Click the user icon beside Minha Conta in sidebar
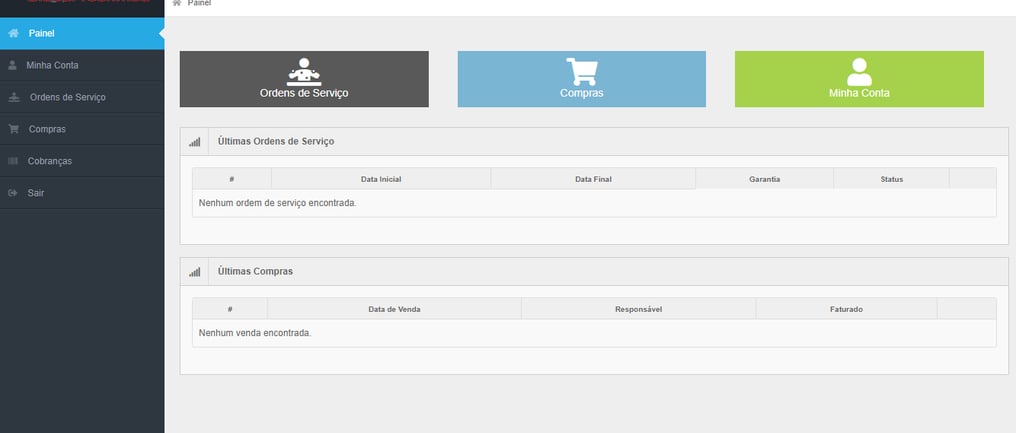 coord(12,65)
